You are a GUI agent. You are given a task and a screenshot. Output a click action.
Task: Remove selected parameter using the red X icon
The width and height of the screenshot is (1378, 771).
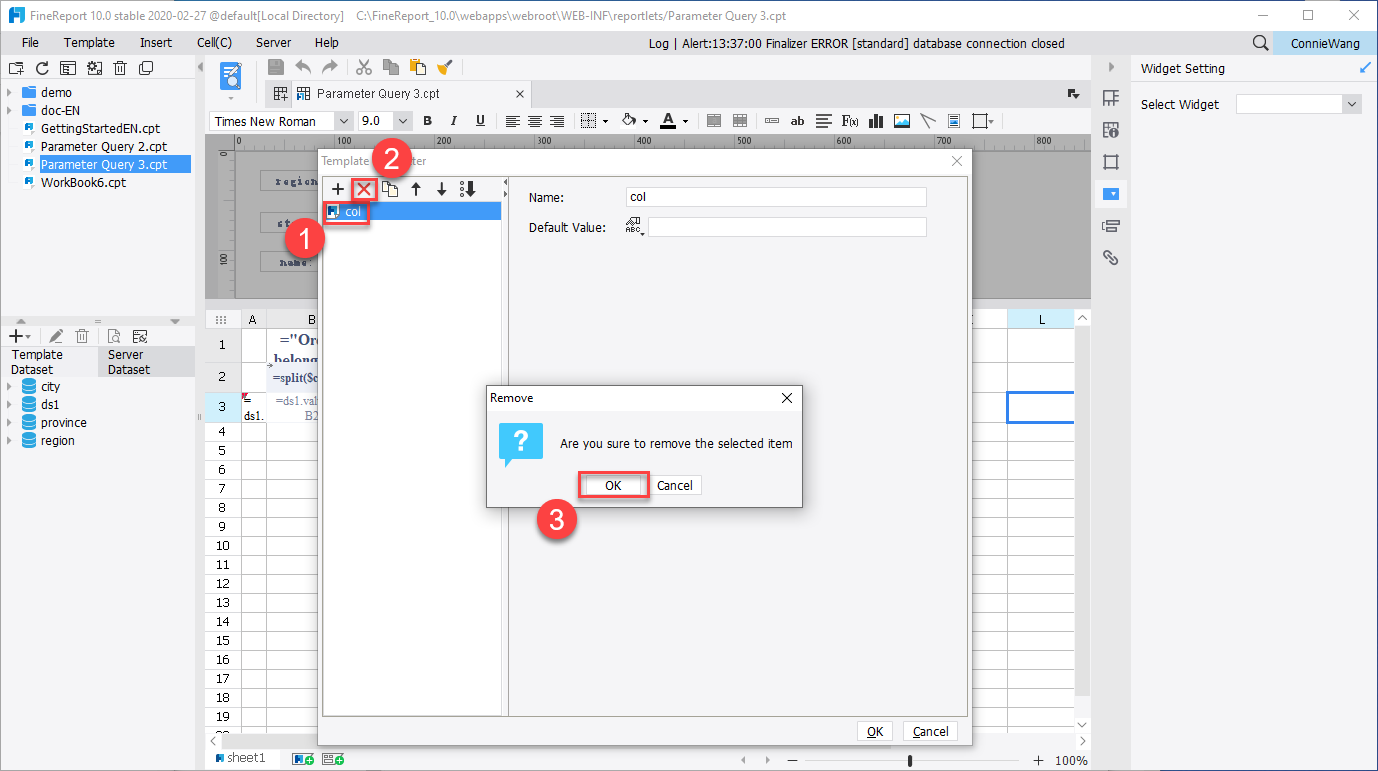click(x=364, y=189)
